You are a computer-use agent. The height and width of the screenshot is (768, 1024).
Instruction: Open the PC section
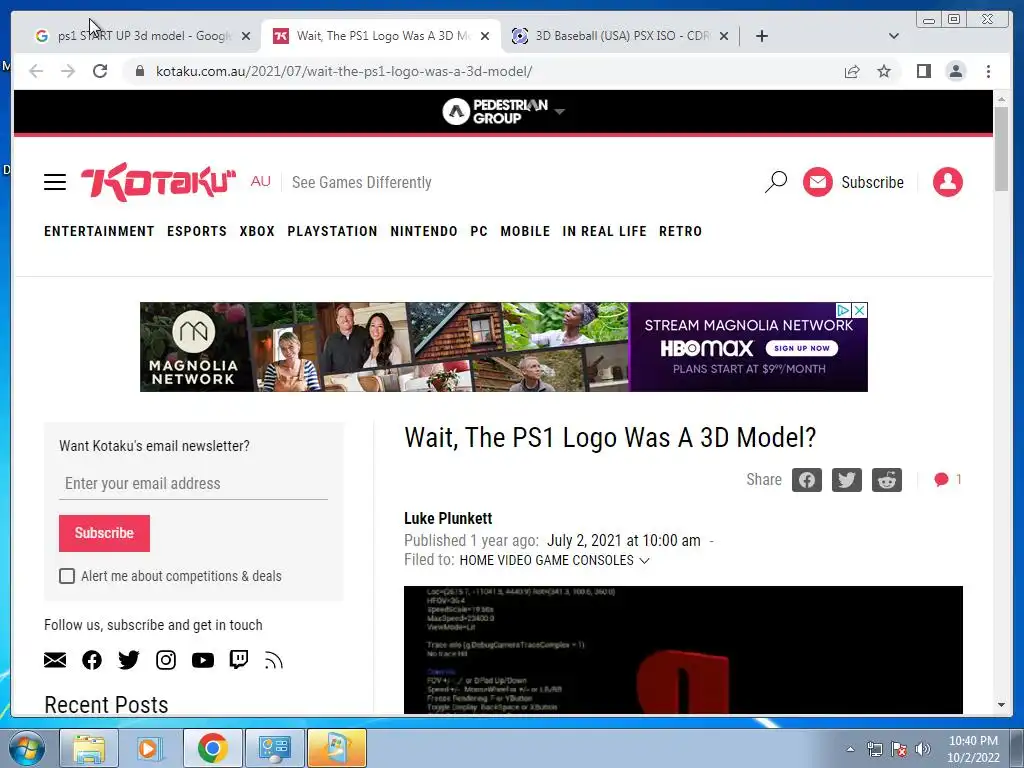coord(479,231)
